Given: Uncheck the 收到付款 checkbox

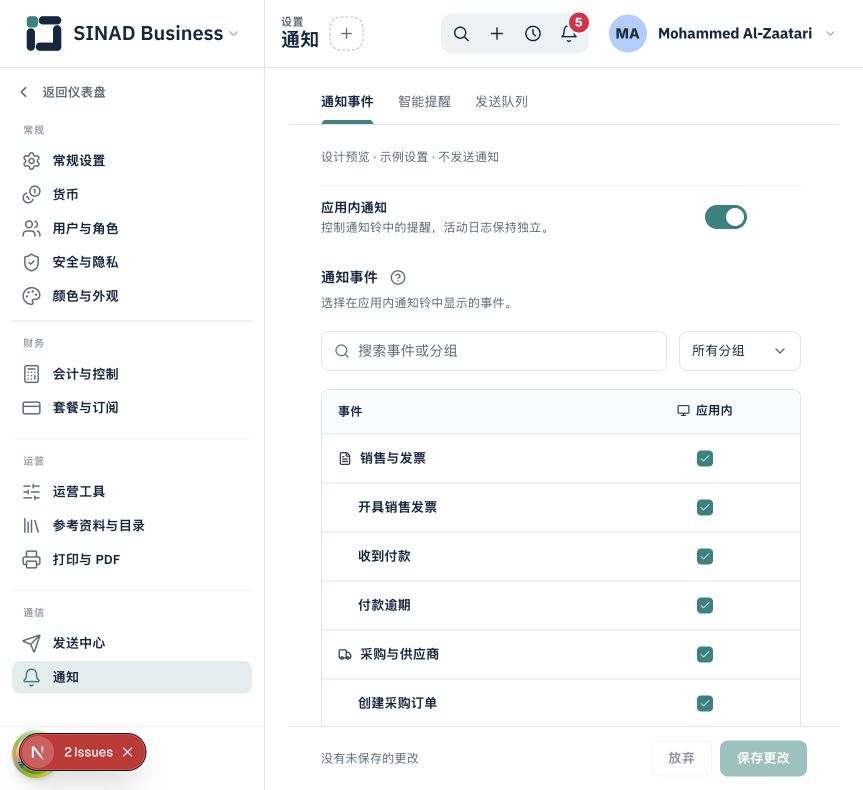Looking at the screenshot, I should tap(705, 557).
